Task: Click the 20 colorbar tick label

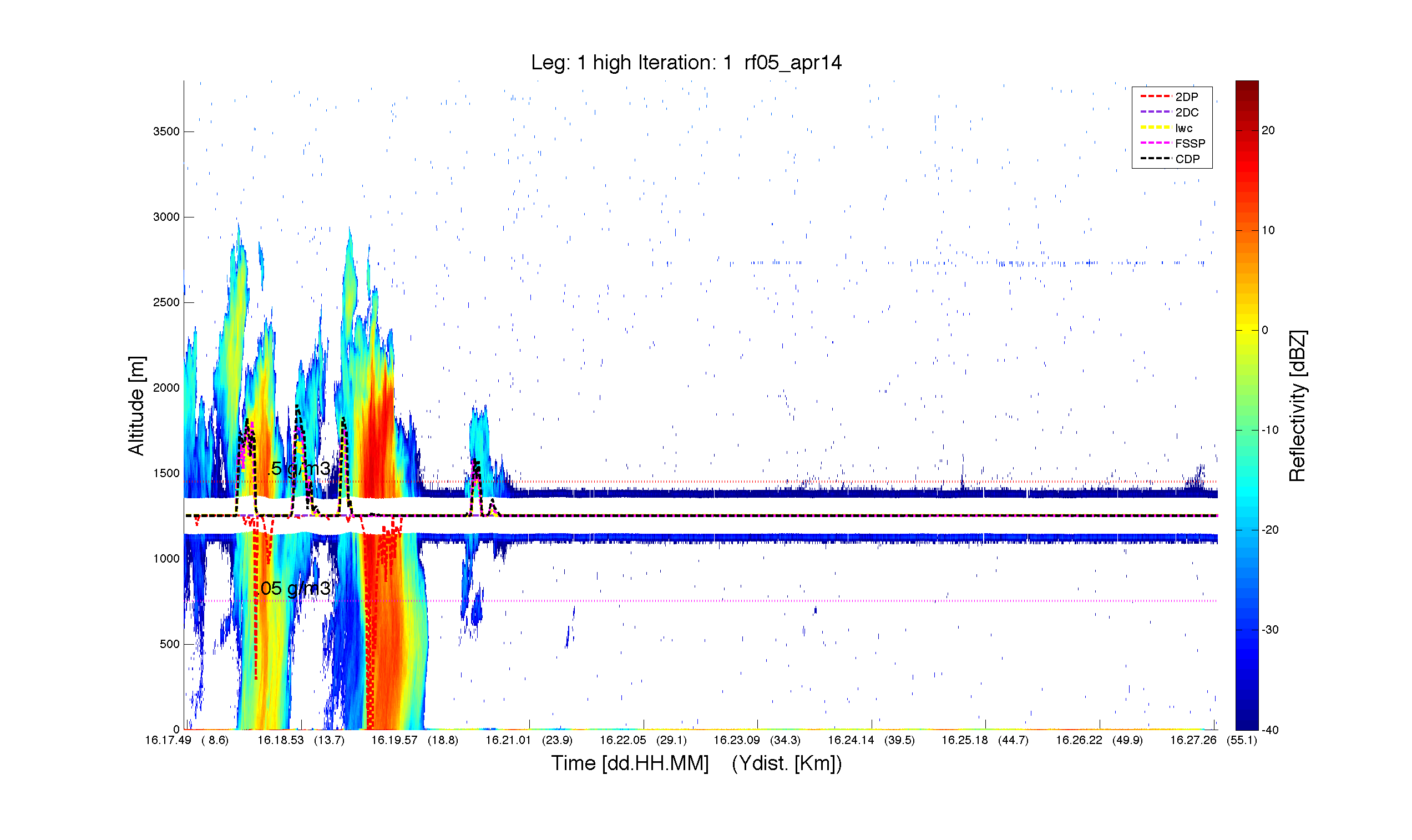Action: pos(1268,130)
